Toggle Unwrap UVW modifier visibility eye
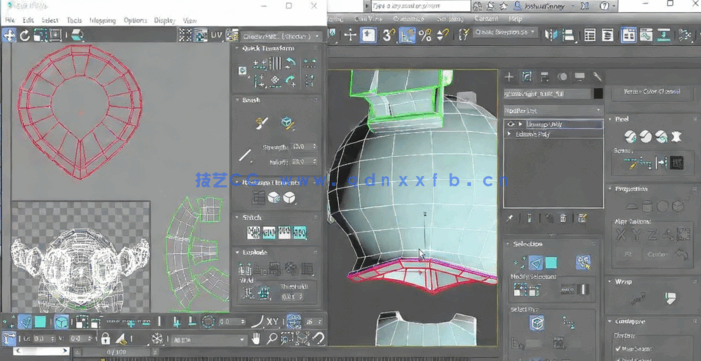 pos(512,124)
